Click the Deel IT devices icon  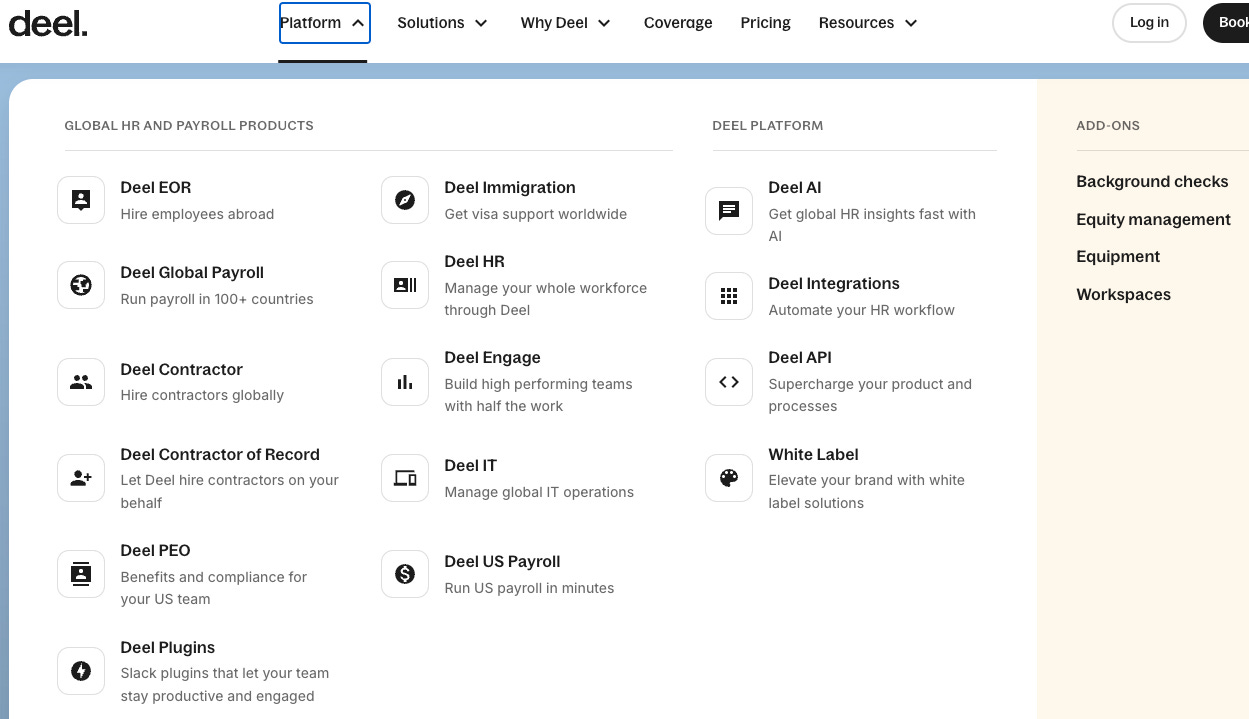coord(405,478)
